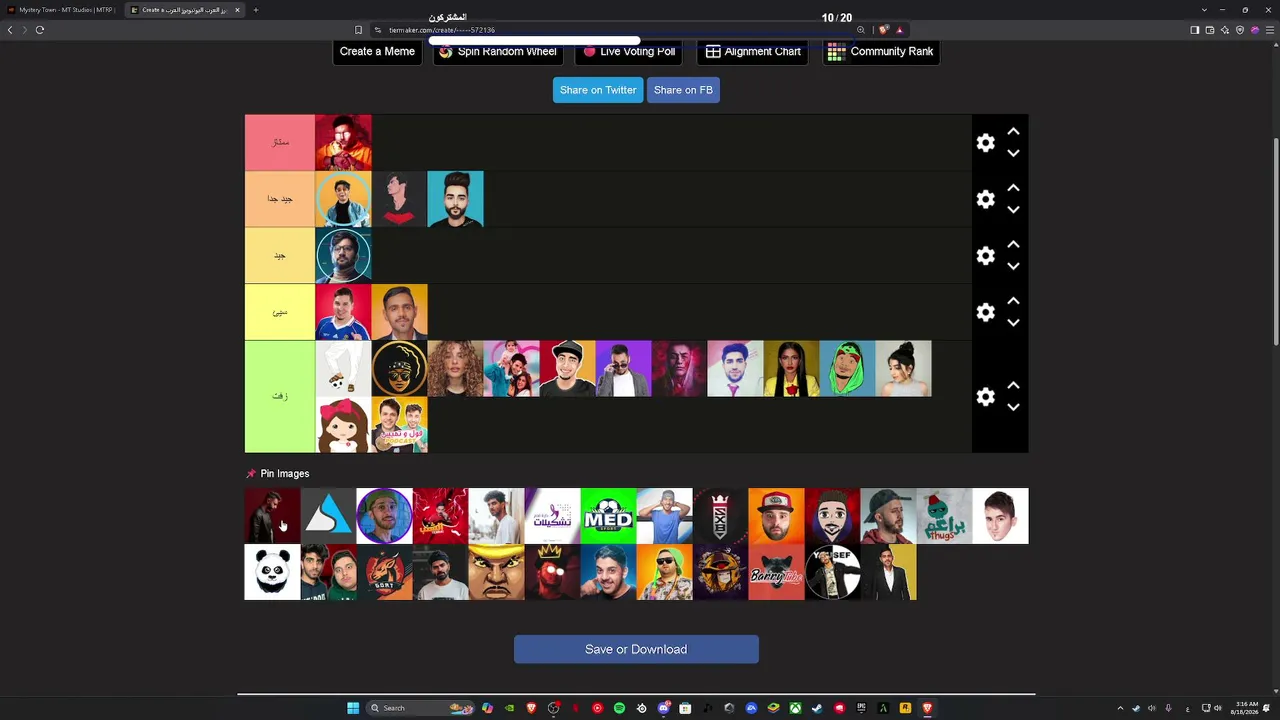The width and height of the screenshot is (1280, 720).
Task: Share the tier list on FB
Action: pos(683,90)
